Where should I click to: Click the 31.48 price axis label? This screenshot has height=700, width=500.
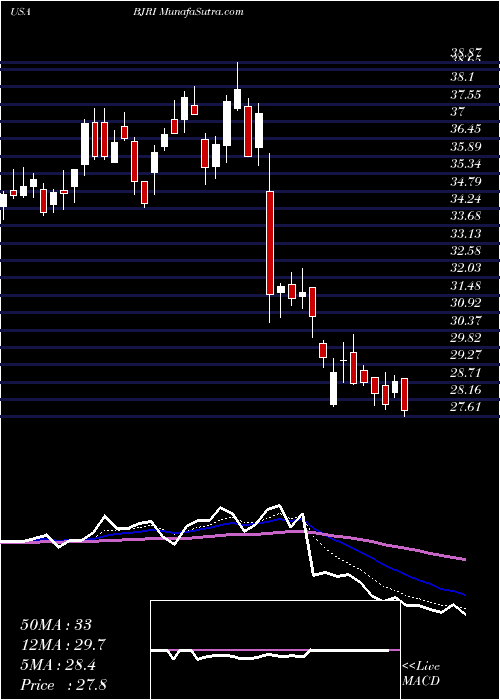tap(466, 285)
